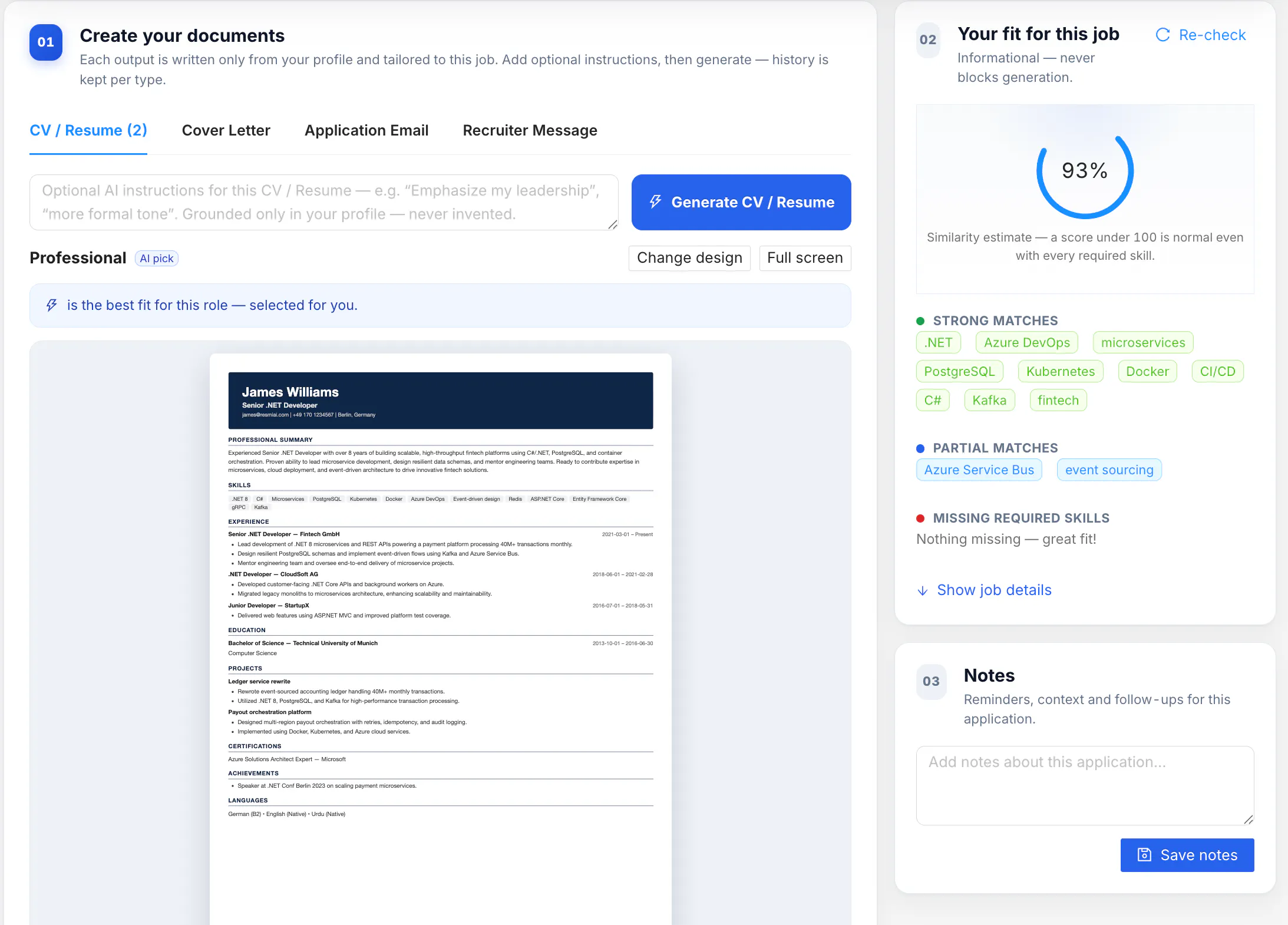Click "Azure Solutions Architect Expert — Microsoft" line
Screen dimensions: 1288x925
tap(287, 759)
